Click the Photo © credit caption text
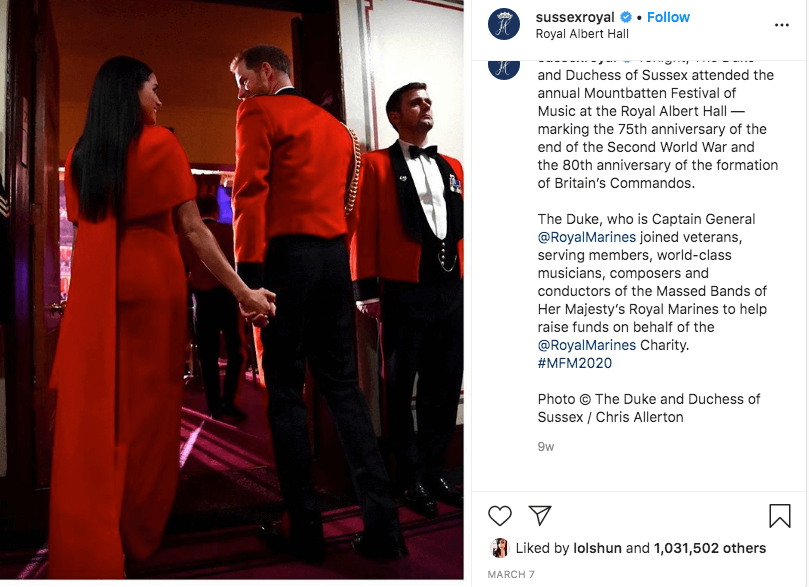Image resolution: width=809 pixels, height=587 pixels. 649,408
